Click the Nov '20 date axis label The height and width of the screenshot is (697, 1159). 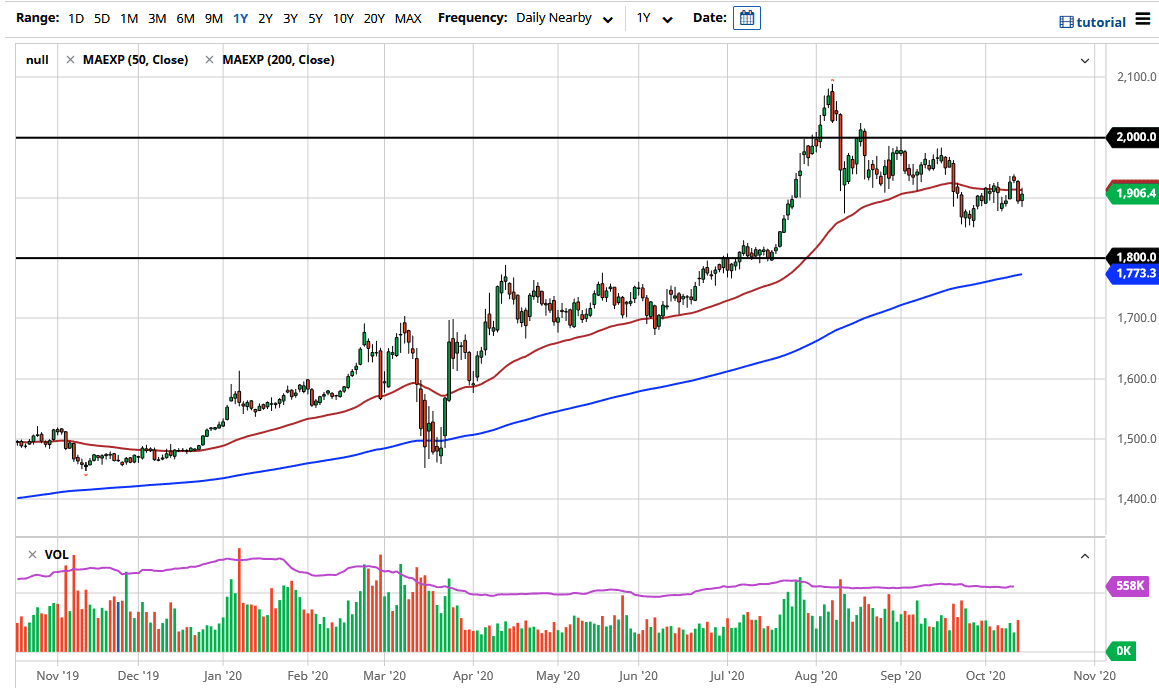pos(1095,676)
